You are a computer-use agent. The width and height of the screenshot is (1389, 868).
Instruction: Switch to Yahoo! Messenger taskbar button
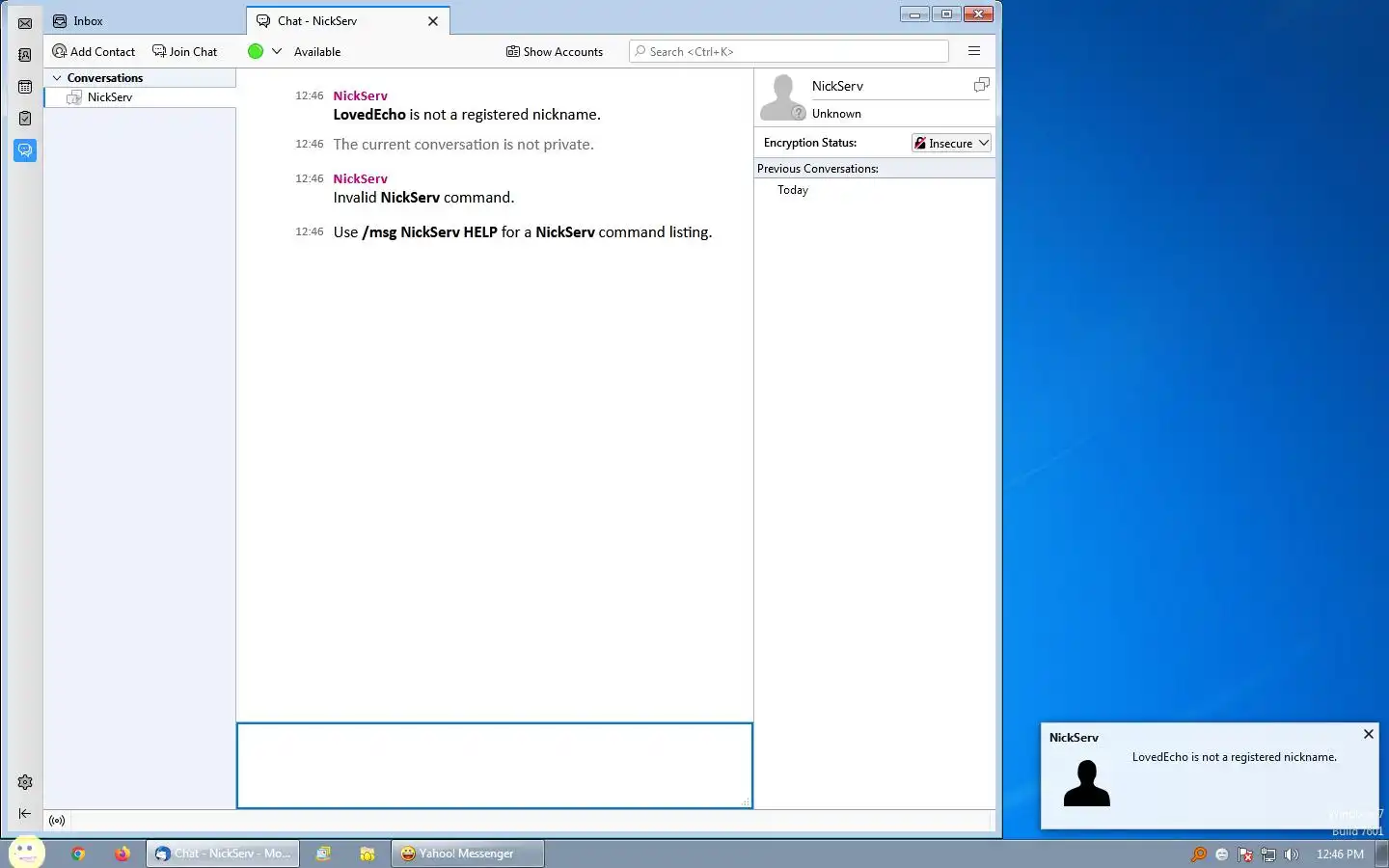468,854
